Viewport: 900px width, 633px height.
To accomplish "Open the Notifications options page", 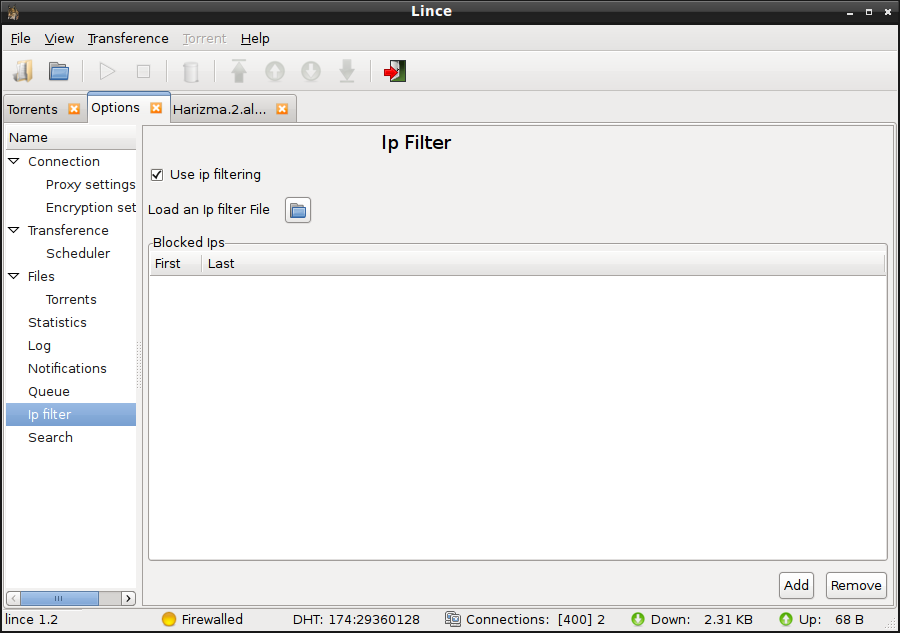I will 67,368.
